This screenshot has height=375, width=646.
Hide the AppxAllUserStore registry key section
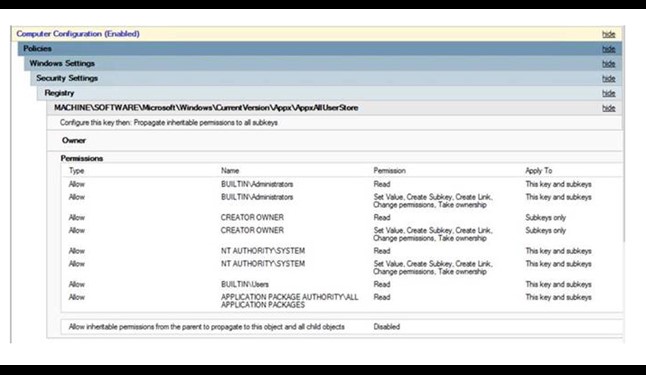coord(609,108)
